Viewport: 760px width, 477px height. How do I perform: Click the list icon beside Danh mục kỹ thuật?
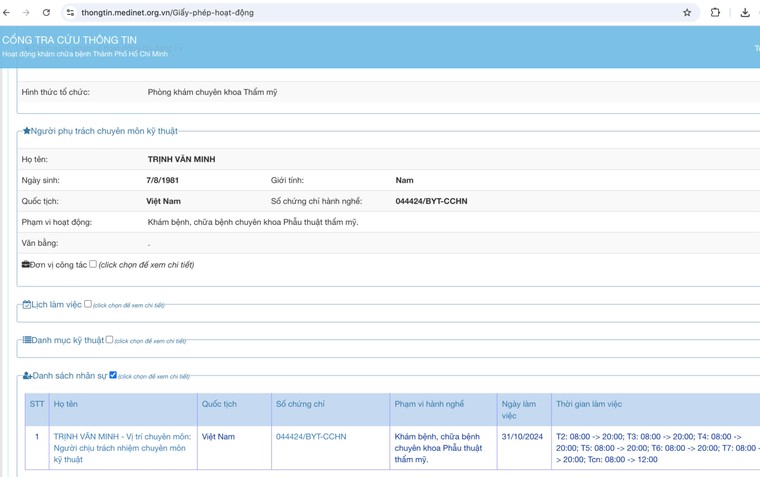(27, 341)
